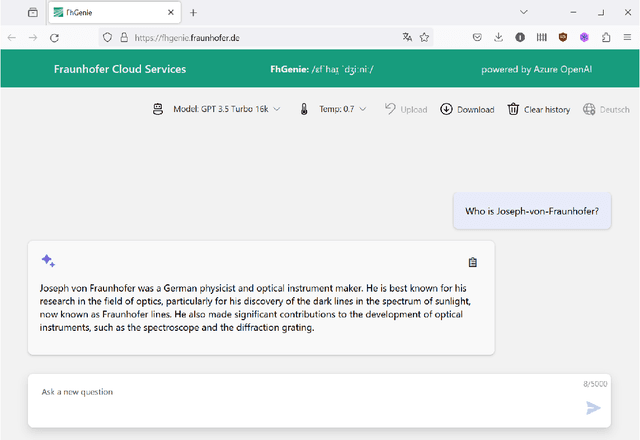The width and height of the screenshot is (640, 440).
Task: Click the browser translate page icon
Action: pyautogui.click(x=407, y=37)
